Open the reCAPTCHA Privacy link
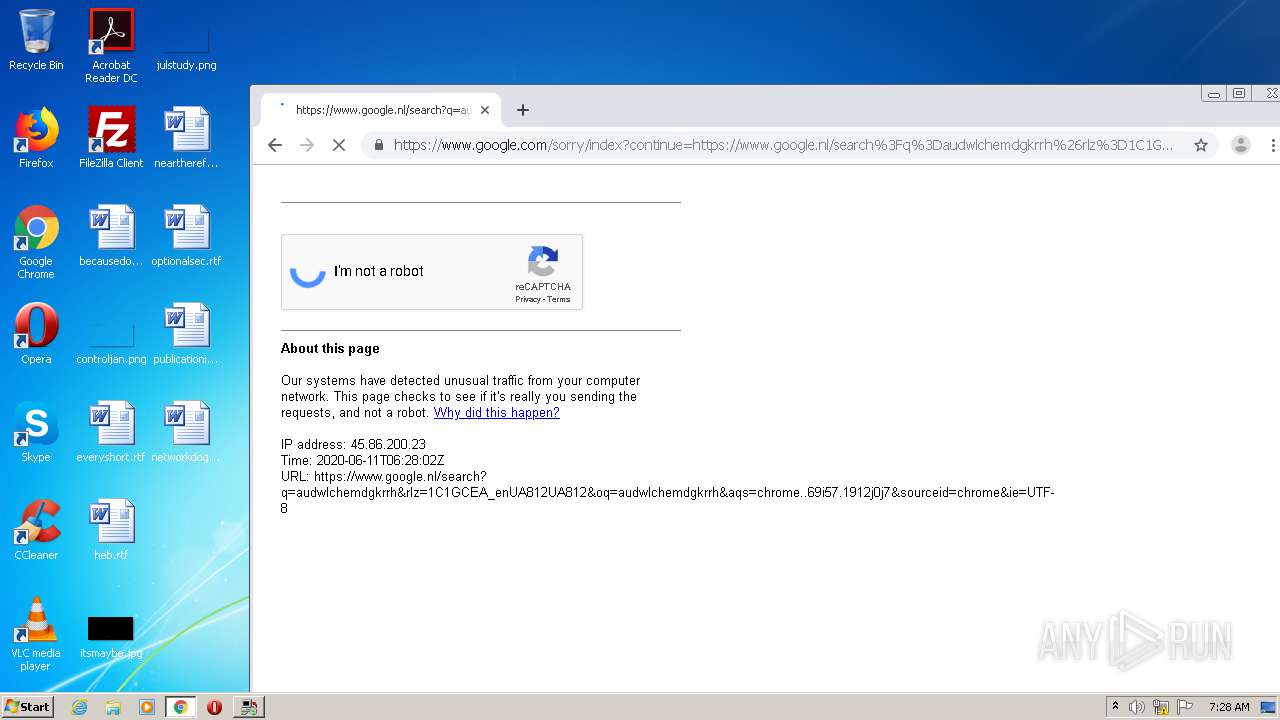This screenshot has height=720, width=1280. (x=528, y=299)
